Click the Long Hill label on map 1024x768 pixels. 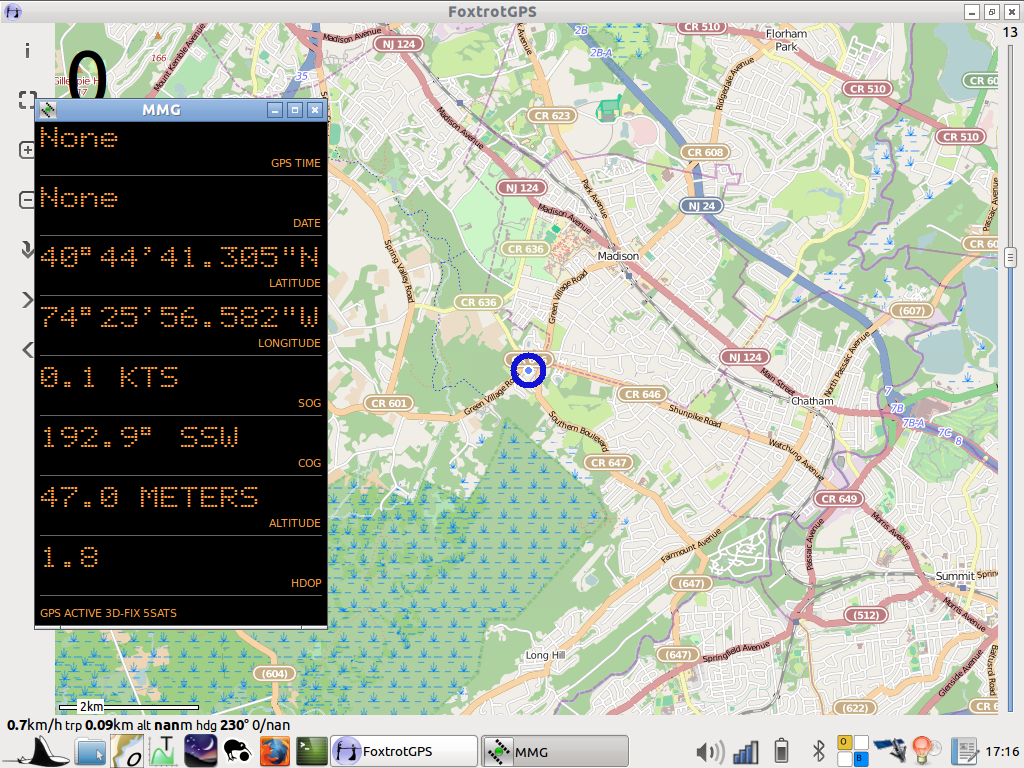545,655
